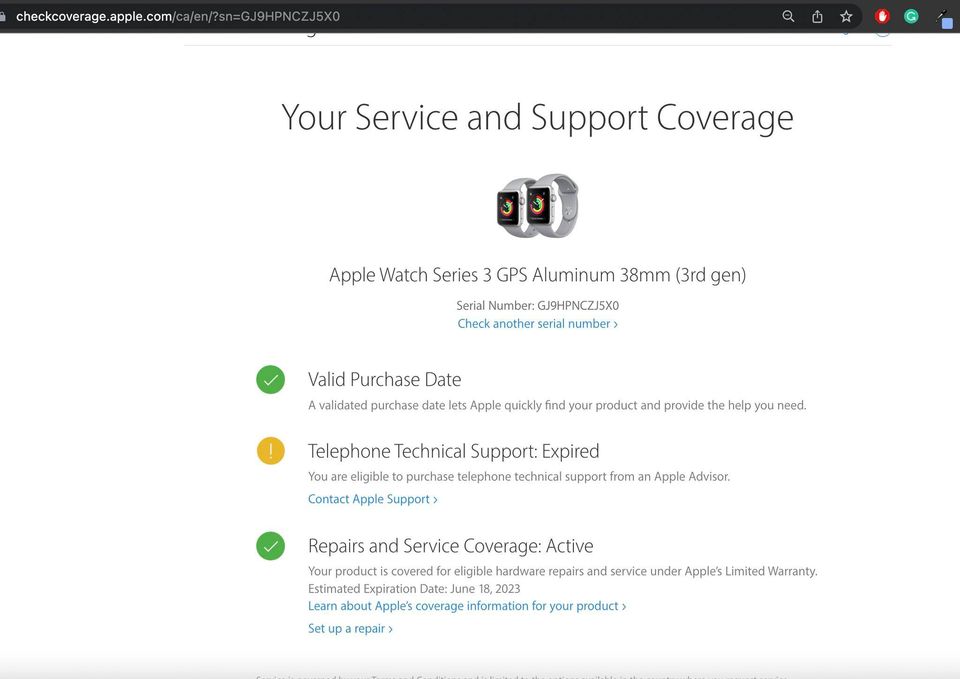This screenshot has width=960, height=679.
Task: Bookmark this page with the star icon
Action: [846, 16]
